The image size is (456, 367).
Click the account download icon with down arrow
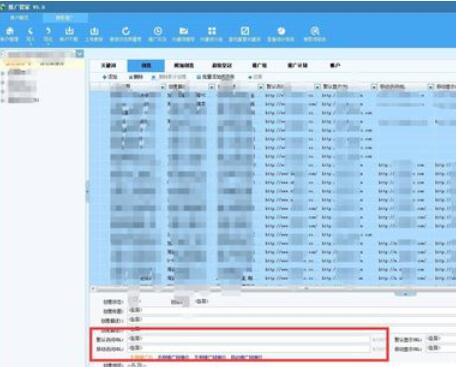pyautogui.click(x=69, y=31)
